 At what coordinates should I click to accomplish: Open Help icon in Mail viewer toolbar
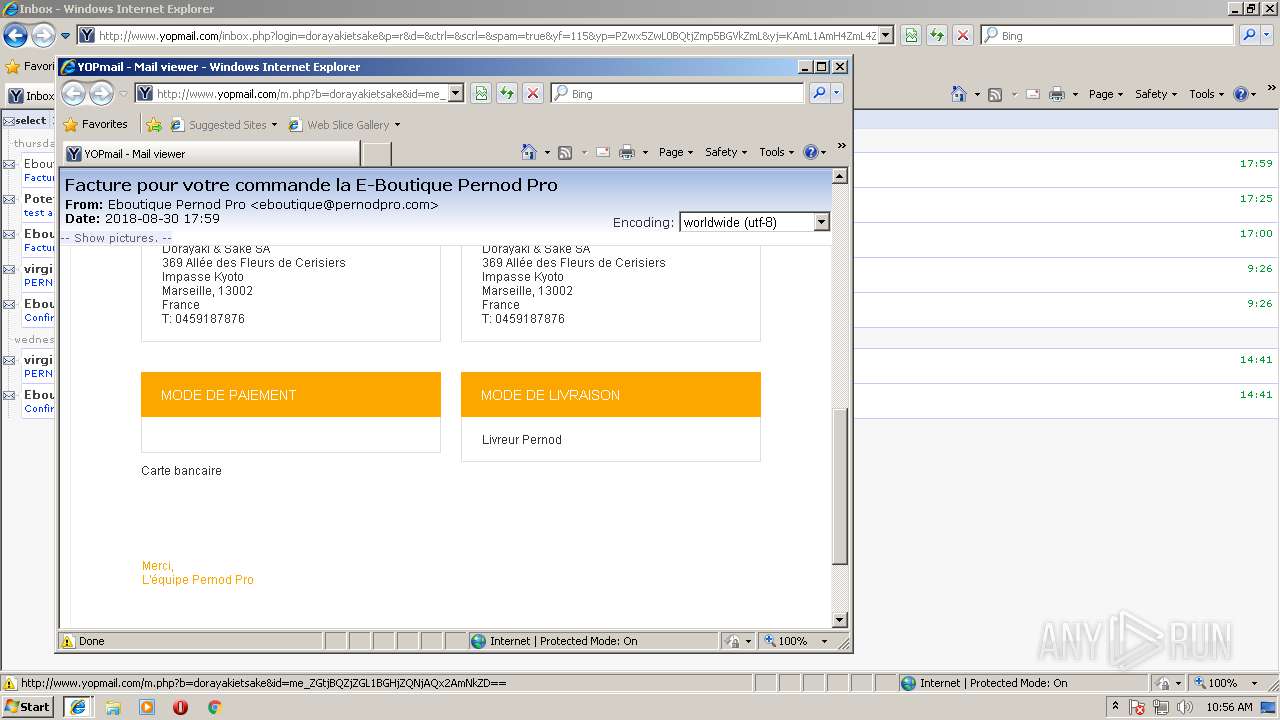click(x=810, y=152)
